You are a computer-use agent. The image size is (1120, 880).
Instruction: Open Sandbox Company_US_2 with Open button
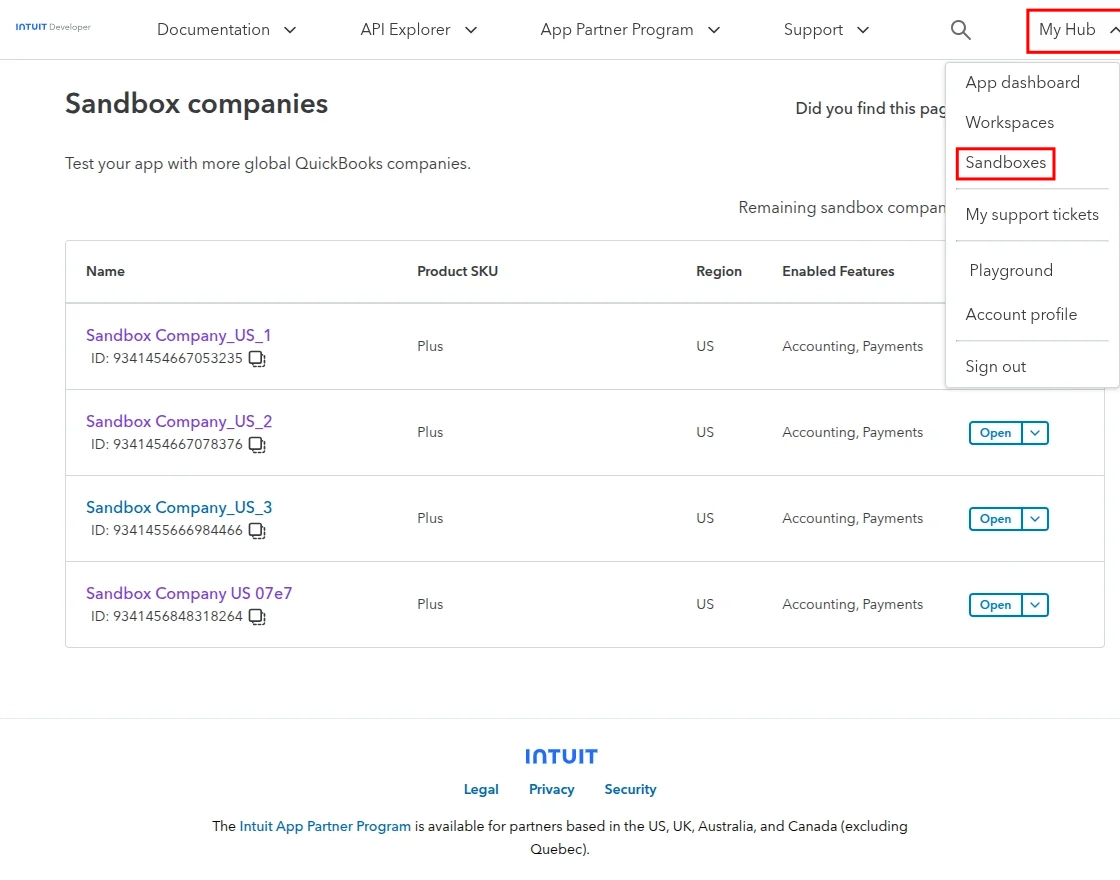[x=995, y=433]
